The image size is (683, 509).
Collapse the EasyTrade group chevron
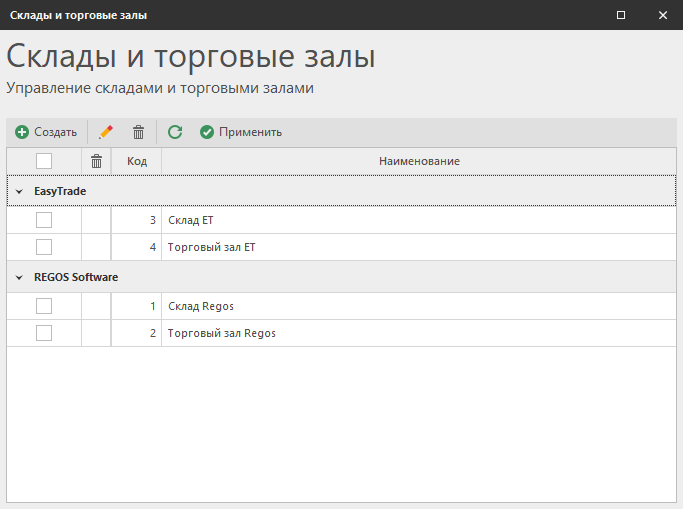[x=19, y=191]
